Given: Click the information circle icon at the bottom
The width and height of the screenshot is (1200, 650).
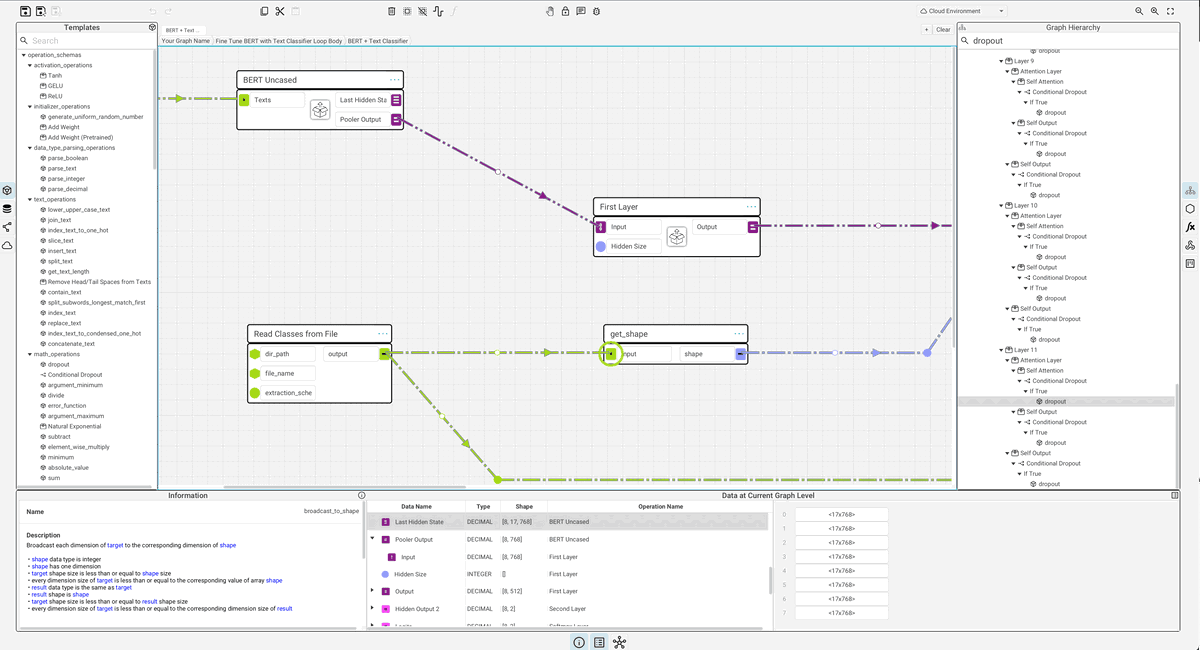Looking at the screenshot, I should click(579, 642).
